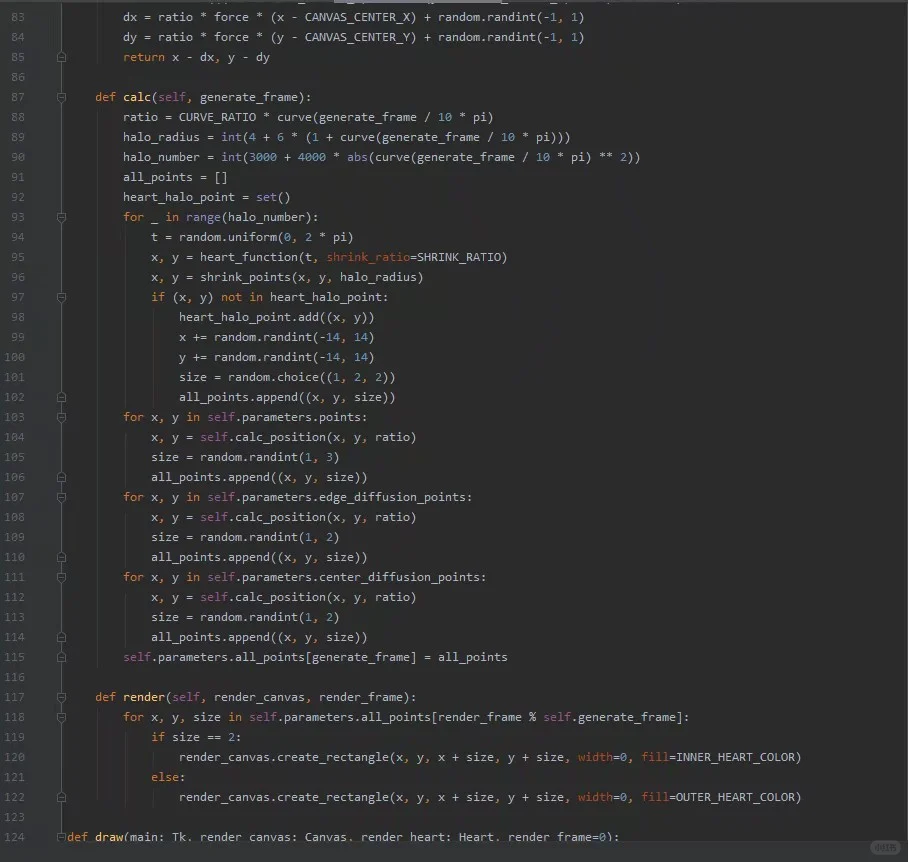
Task: Fold the center_diffusion_points loop on line 111
Action: [61, 577]
